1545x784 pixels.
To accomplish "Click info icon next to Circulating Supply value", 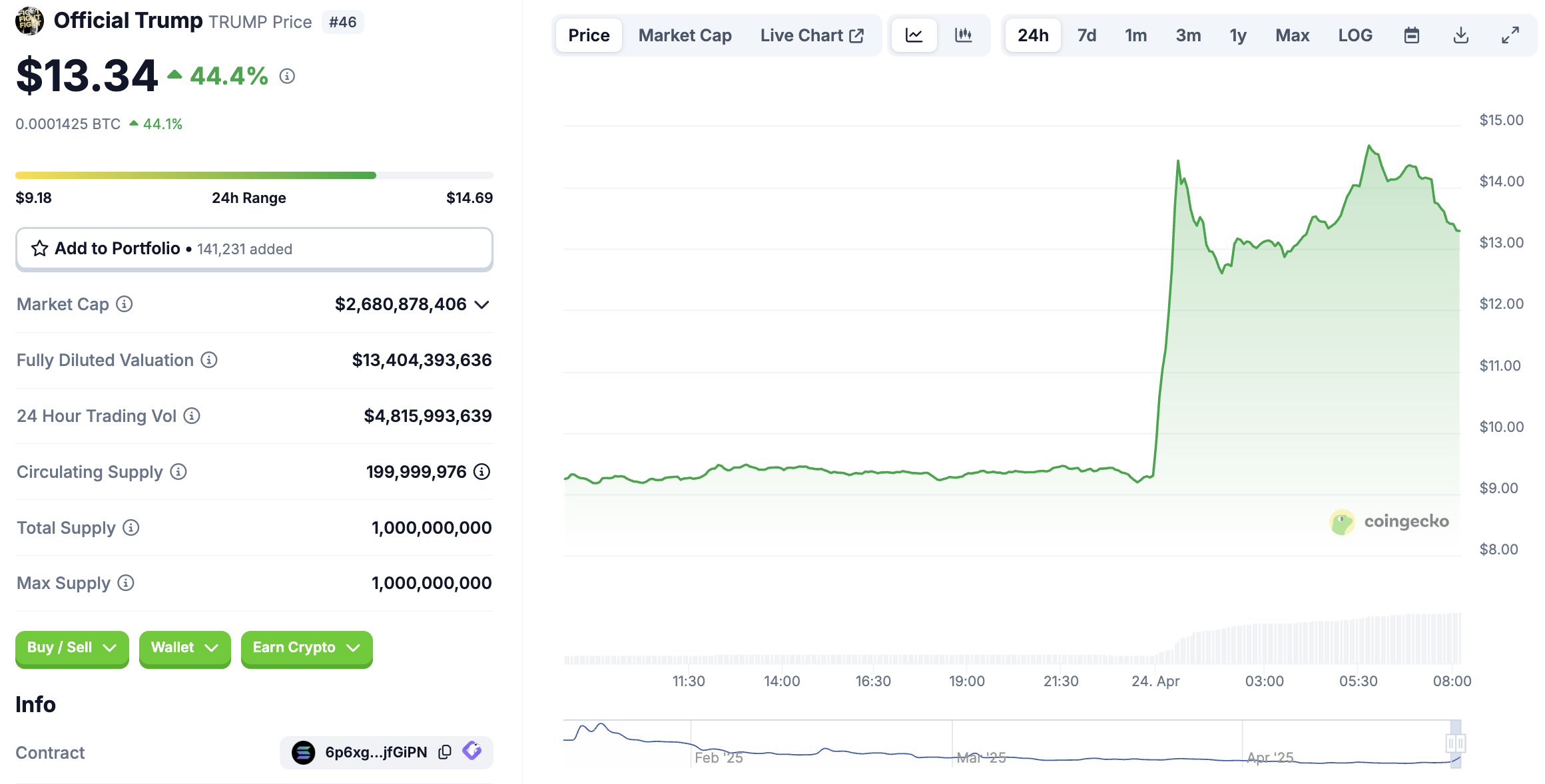I will click(x=481, y=472).
